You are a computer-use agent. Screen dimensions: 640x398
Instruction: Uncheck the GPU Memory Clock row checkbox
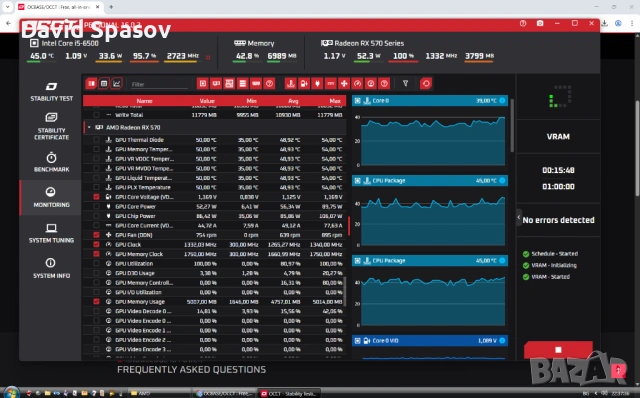point(96,254)
